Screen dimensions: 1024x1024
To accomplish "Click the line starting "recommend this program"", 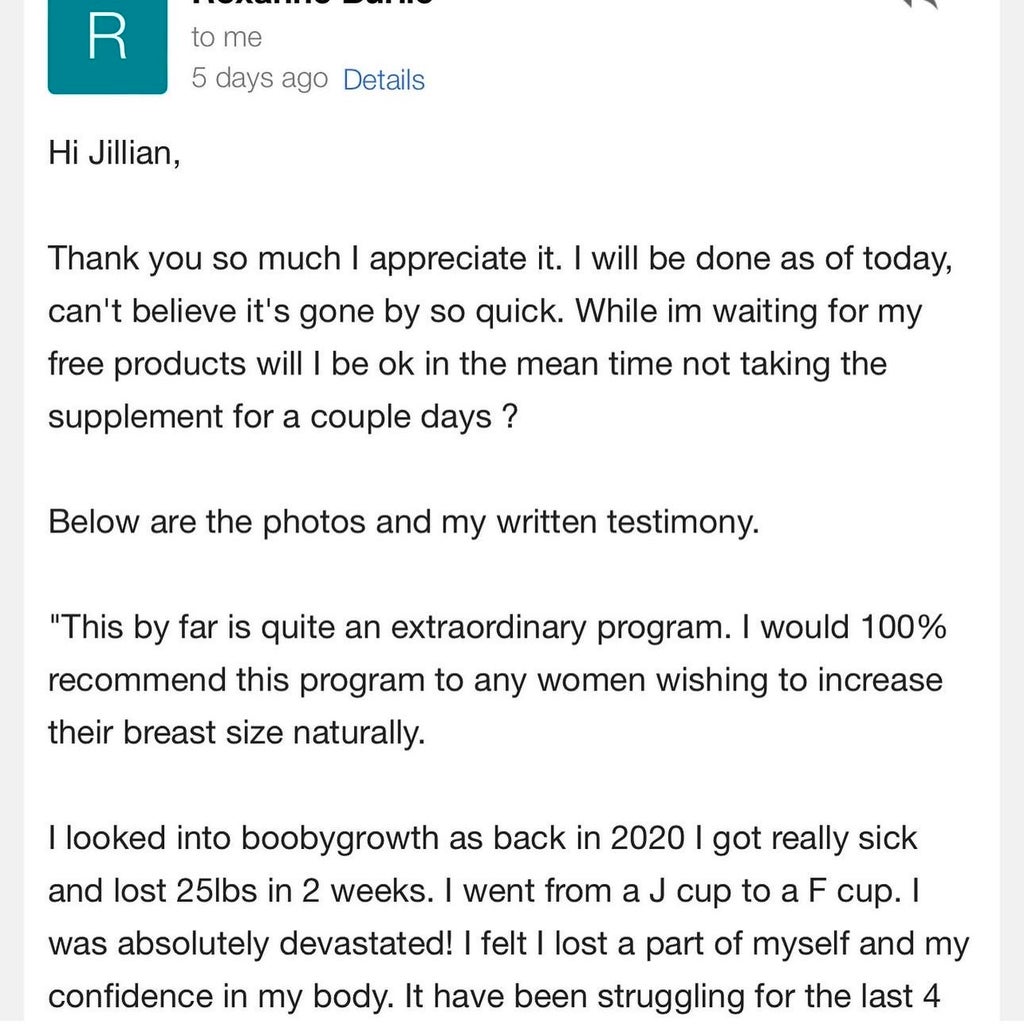I will [495, 680].
